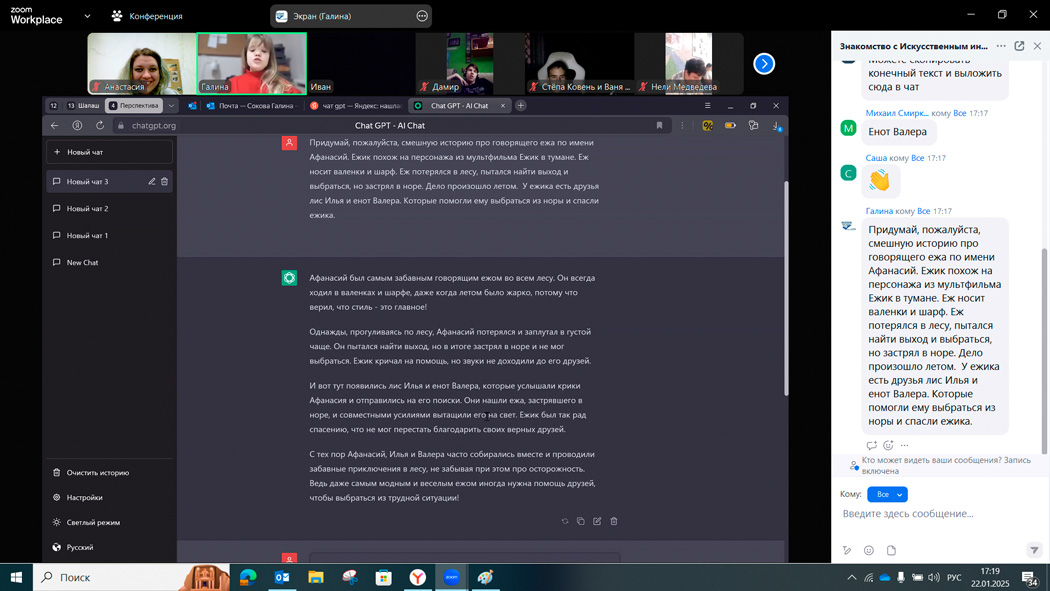Open chat text formatting options
This screenshot has width=1050, height=591.
pyautogui.click(x=847, y=550)
